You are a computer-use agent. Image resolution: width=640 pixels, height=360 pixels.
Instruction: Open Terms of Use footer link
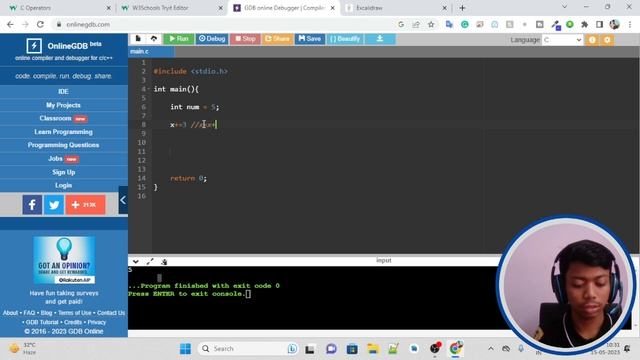75,313
